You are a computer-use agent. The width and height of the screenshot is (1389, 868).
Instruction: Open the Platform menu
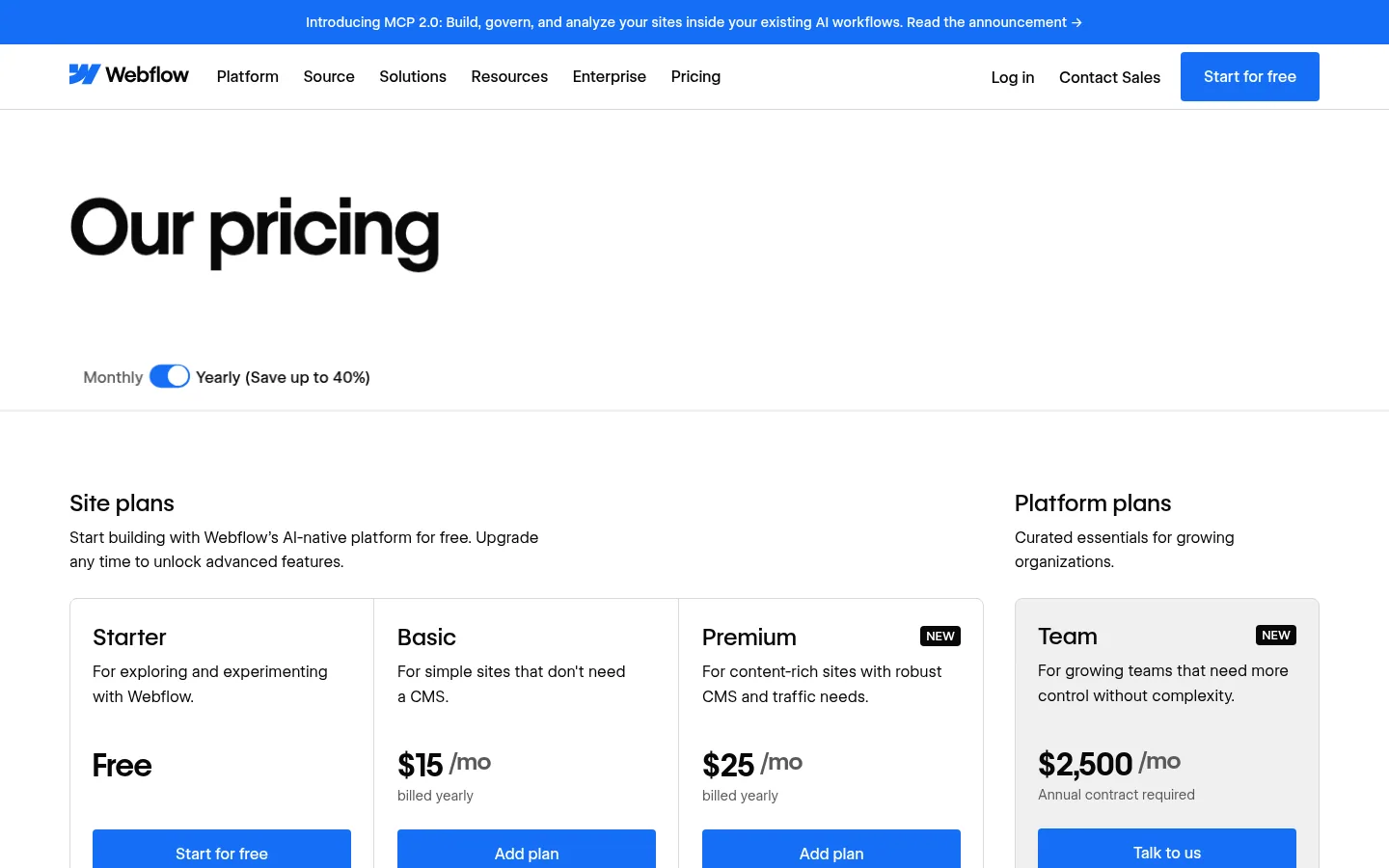248,76
